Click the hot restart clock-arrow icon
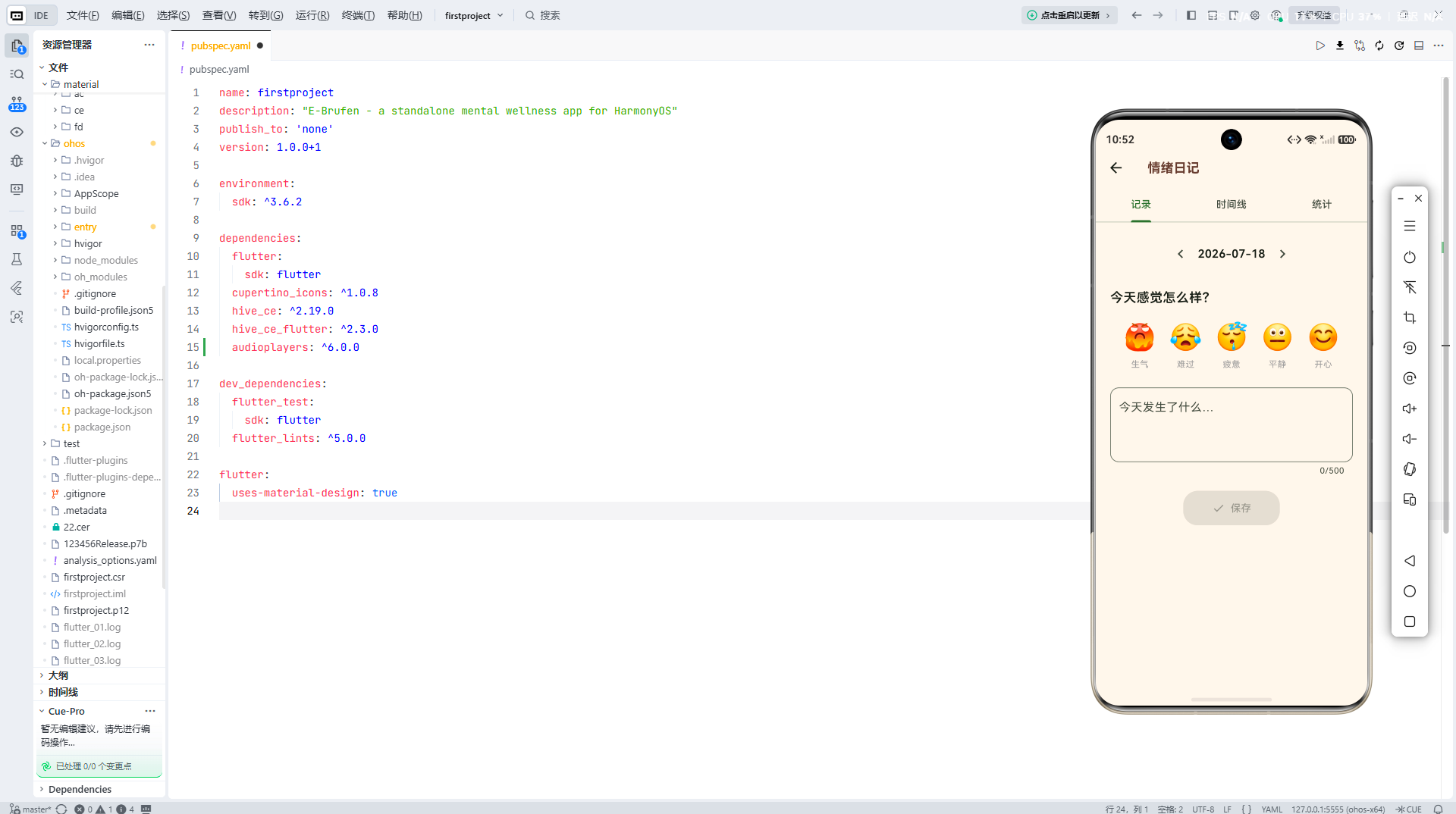The image size is (1456, 814). click(x=1399, y=45)
